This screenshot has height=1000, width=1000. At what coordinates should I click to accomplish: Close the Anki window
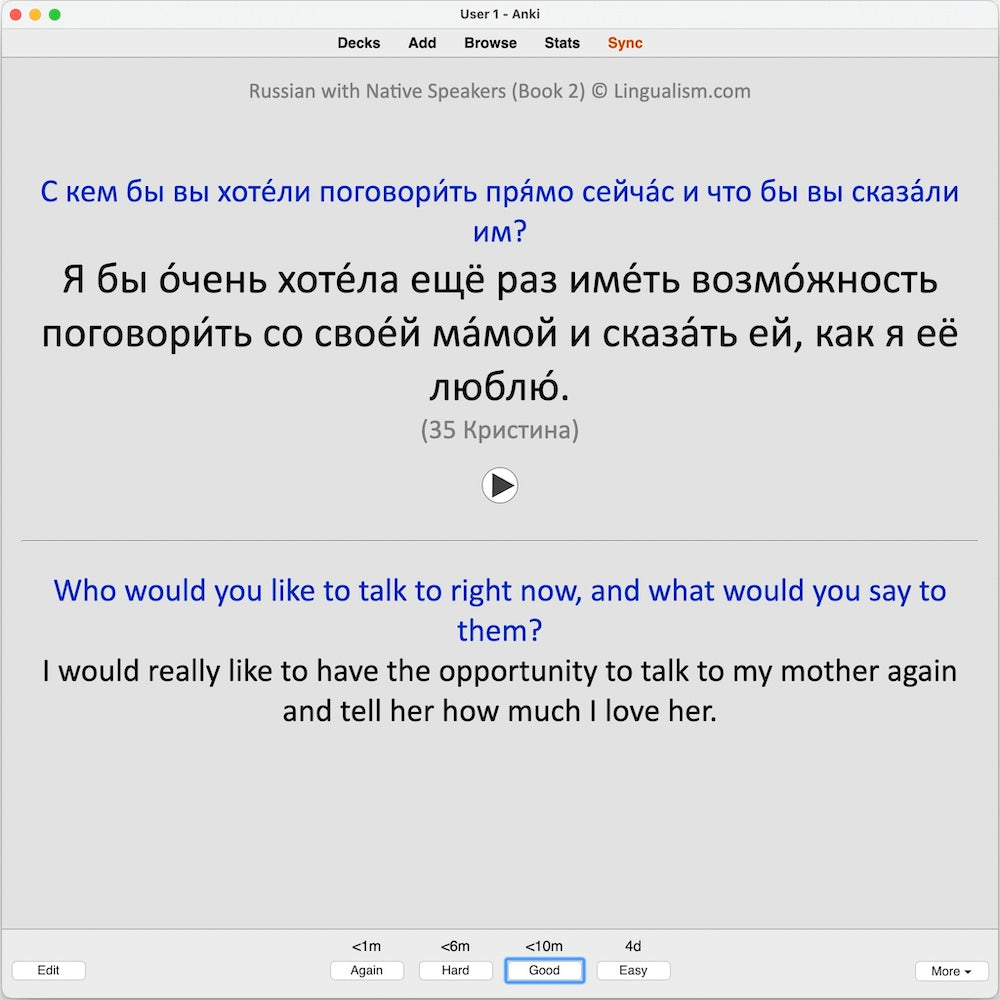click(x=15, y=15)
